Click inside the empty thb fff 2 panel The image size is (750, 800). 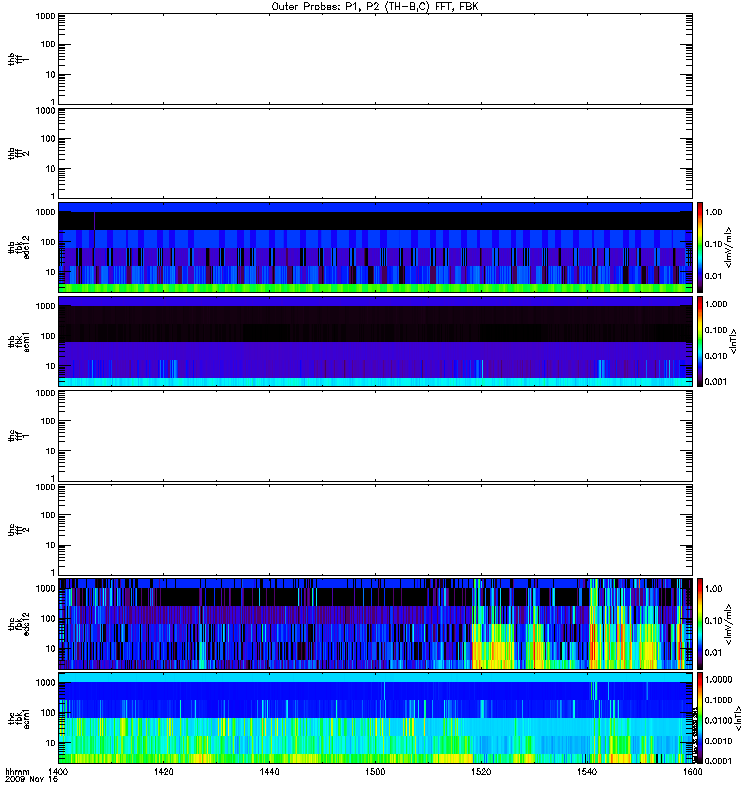375,153
